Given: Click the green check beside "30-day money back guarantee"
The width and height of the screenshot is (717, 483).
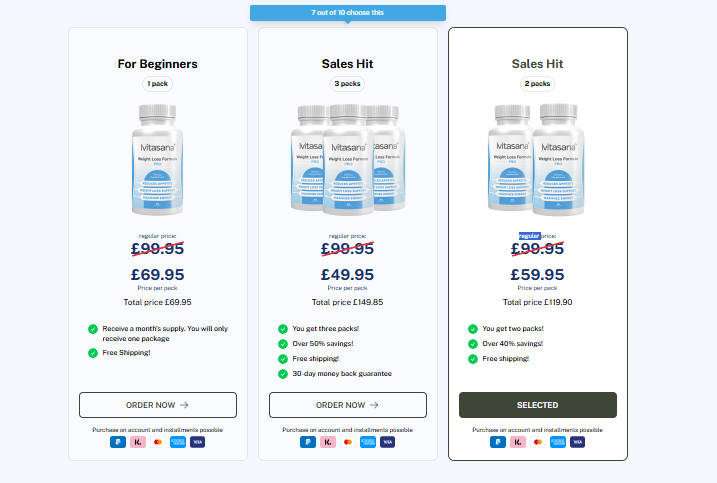Looking at the screenshot, I should click(x=283, y=374).
